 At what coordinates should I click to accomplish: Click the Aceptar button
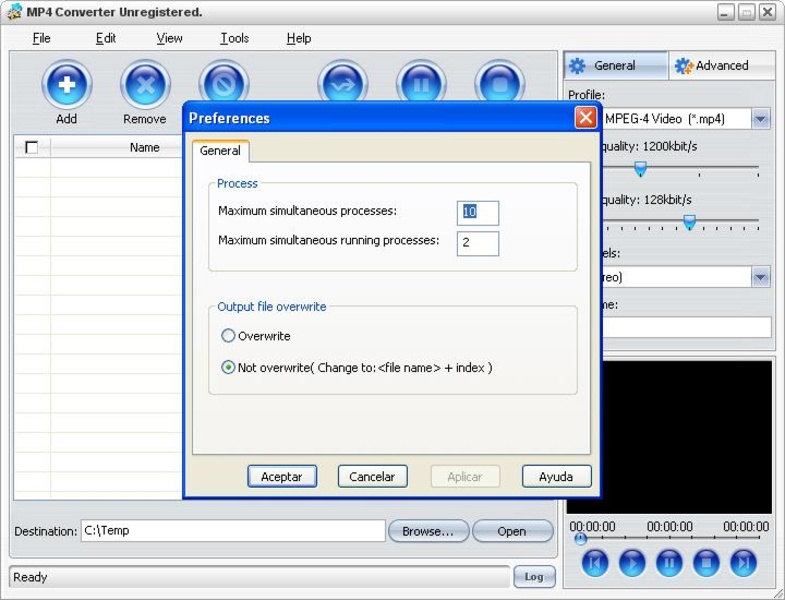tap(281, 477)
